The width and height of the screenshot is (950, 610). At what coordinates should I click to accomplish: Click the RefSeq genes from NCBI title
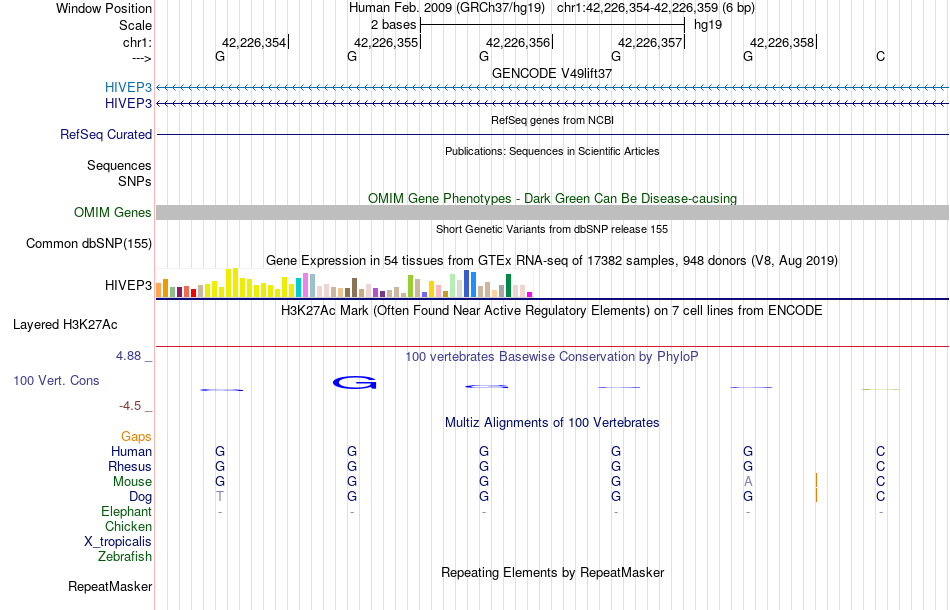coord(552,120)
